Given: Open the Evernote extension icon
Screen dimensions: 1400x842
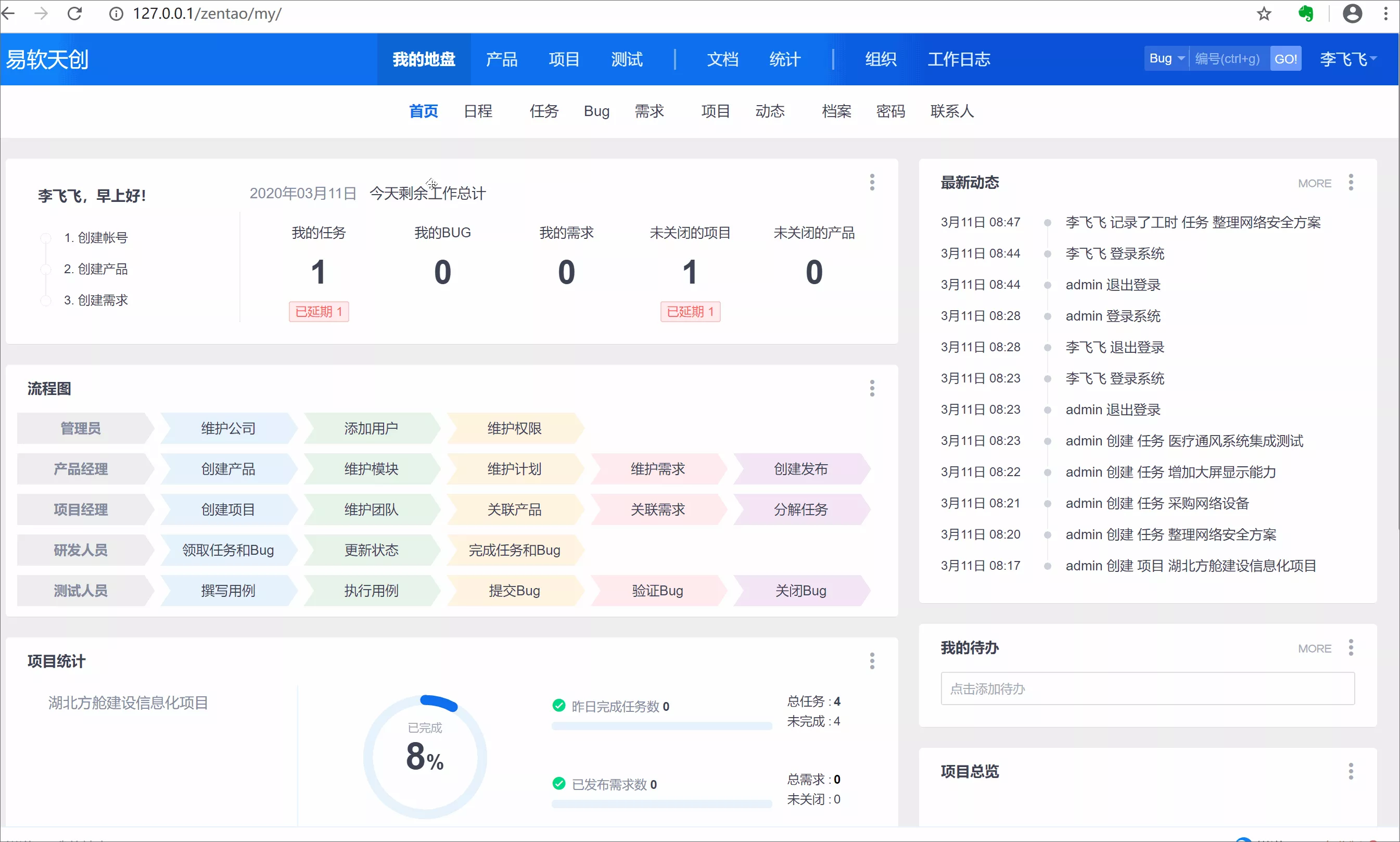Looking at the screenshot, I should (x=1306, y=14).
